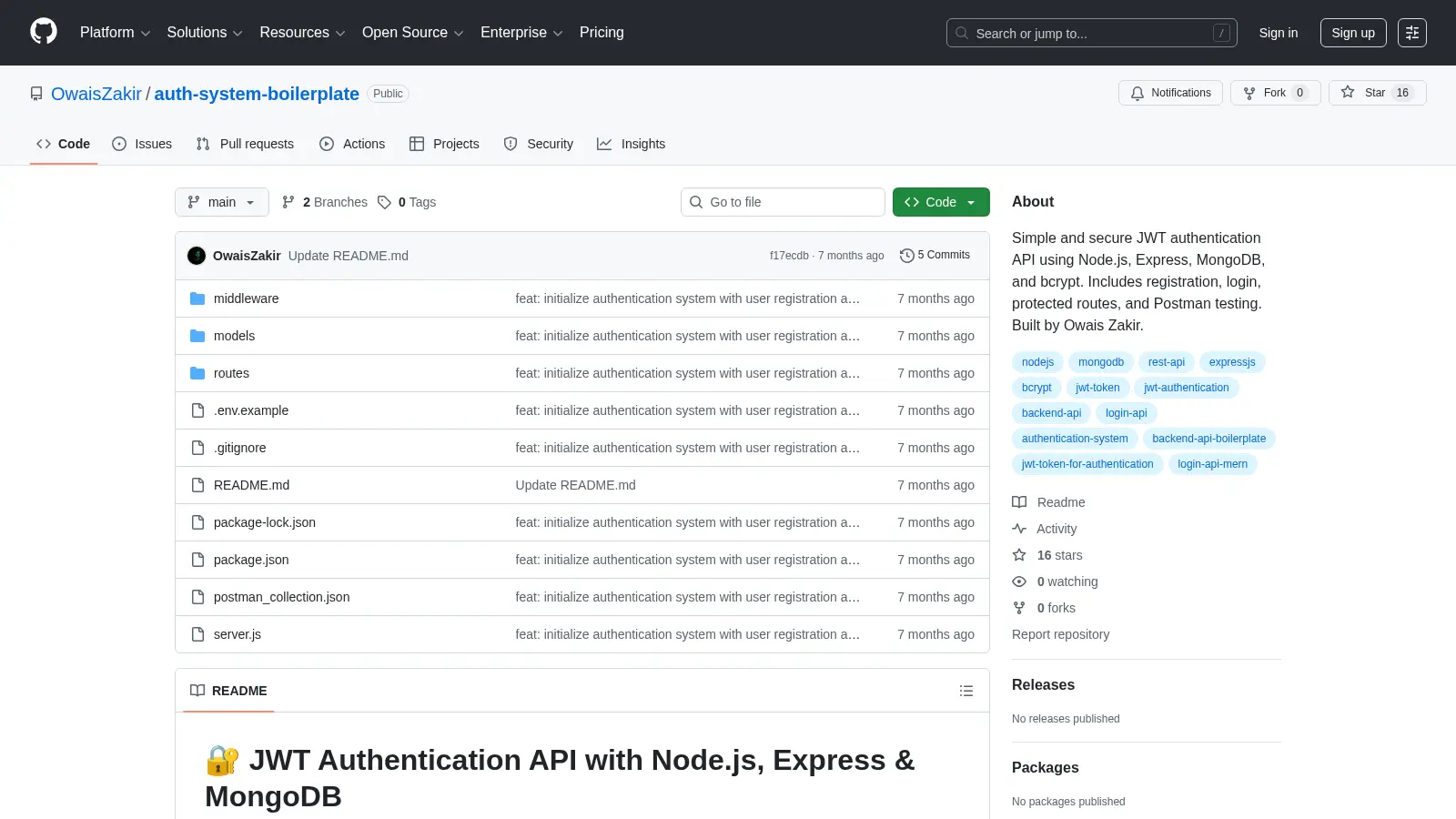1456x819 pixels.
Task: Switch to the Actions tab
Action: coord(352,144)
